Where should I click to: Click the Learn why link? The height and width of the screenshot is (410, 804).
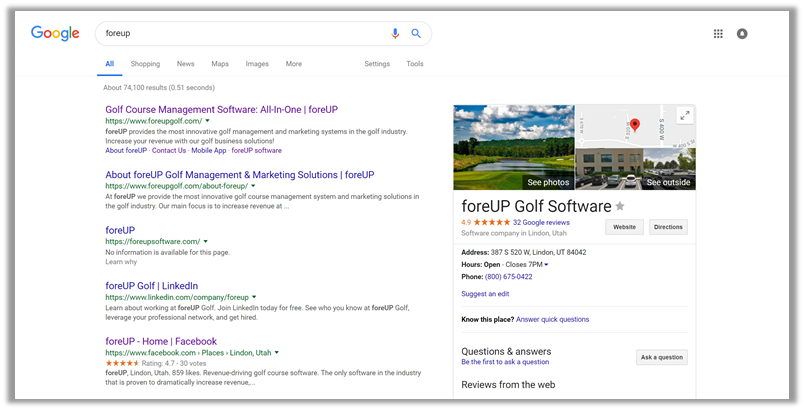[121, 262]
